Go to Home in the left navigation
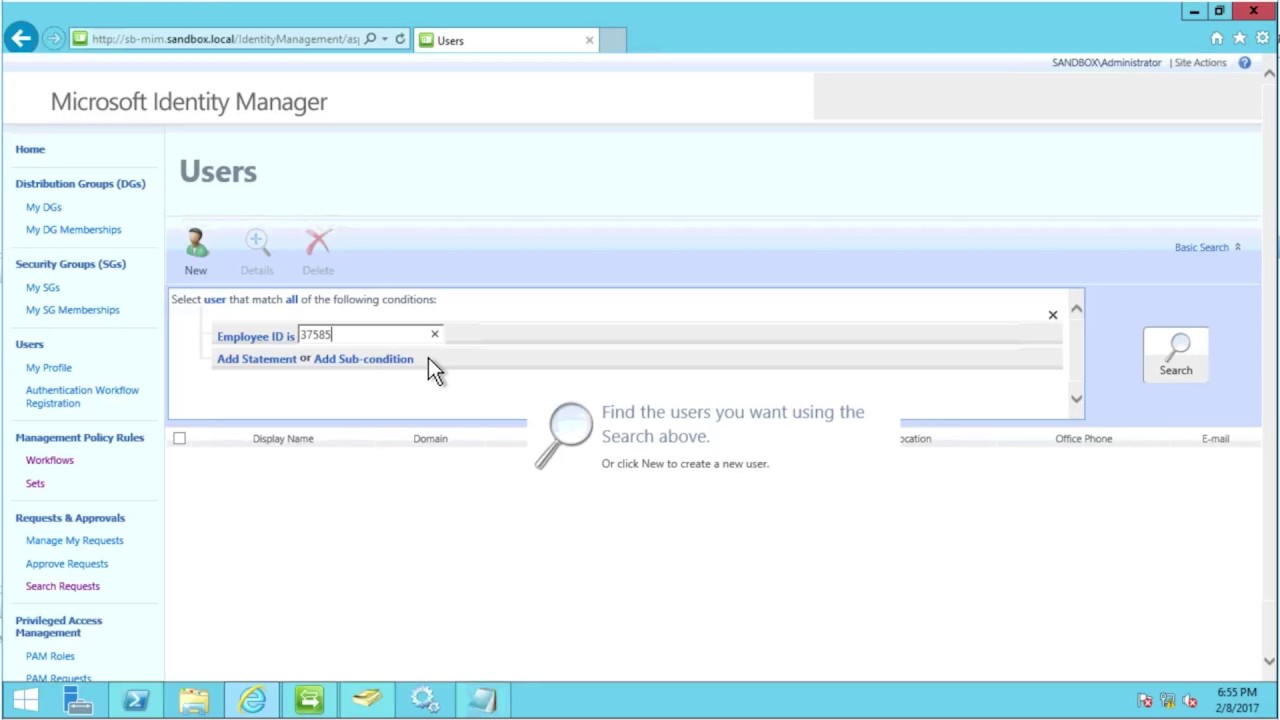 [x=30, y=149]
